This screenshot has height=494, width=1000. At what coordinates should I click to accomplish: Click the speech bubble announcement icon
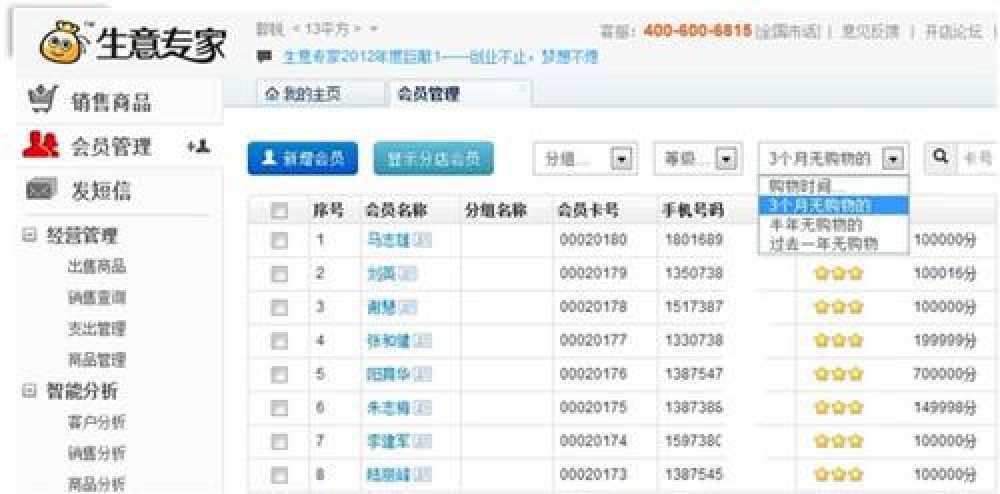click(x=262, y=58)
